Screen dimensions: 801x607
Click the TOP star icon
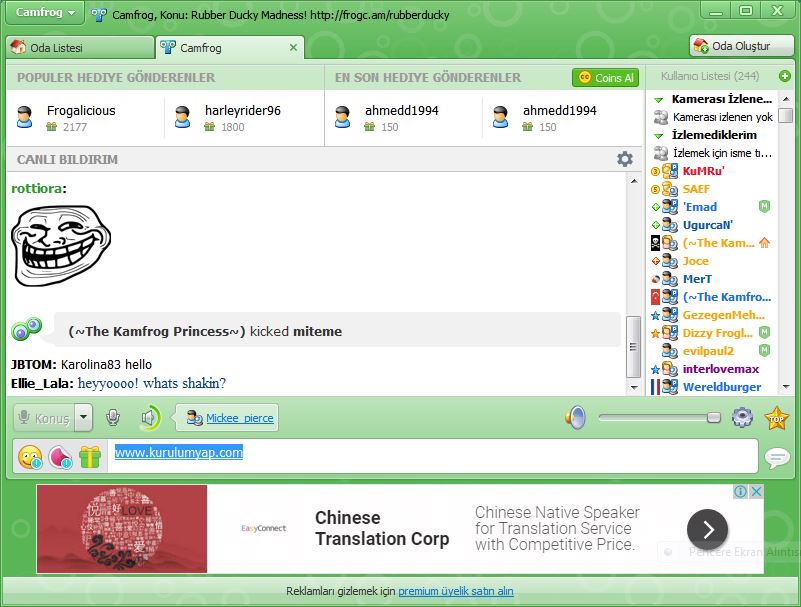(x=776, y=418)
